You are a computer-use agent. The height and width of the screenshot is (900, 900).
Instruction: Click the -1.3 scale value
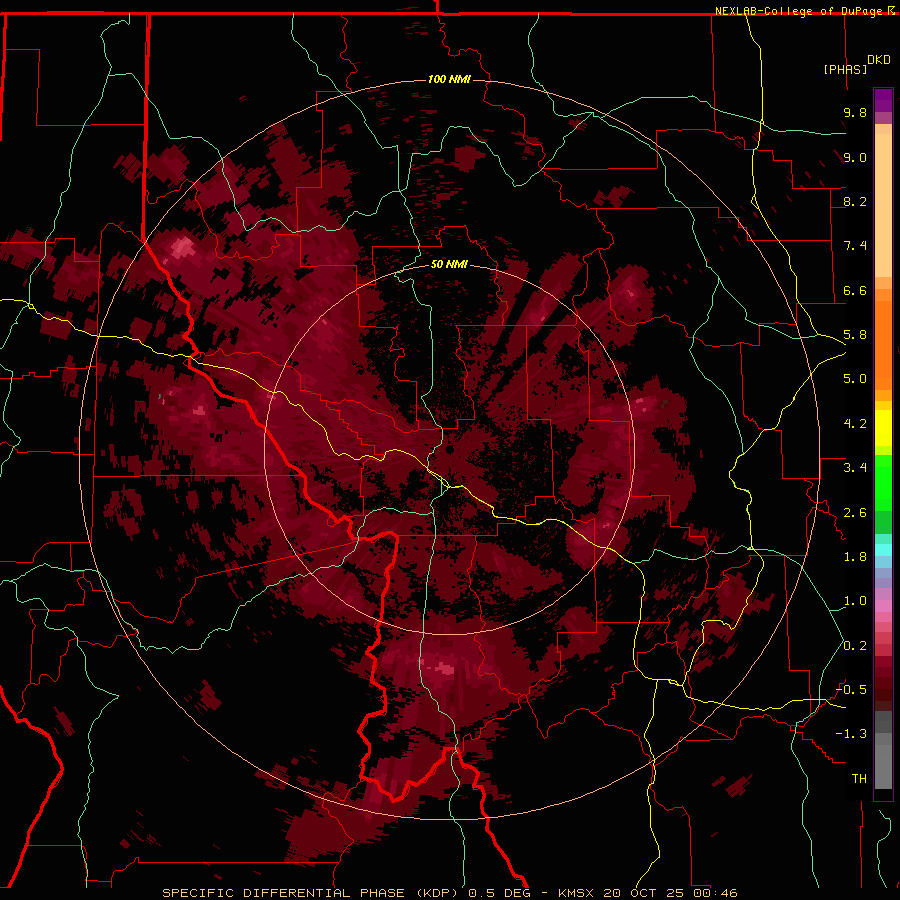pos(851,734)
